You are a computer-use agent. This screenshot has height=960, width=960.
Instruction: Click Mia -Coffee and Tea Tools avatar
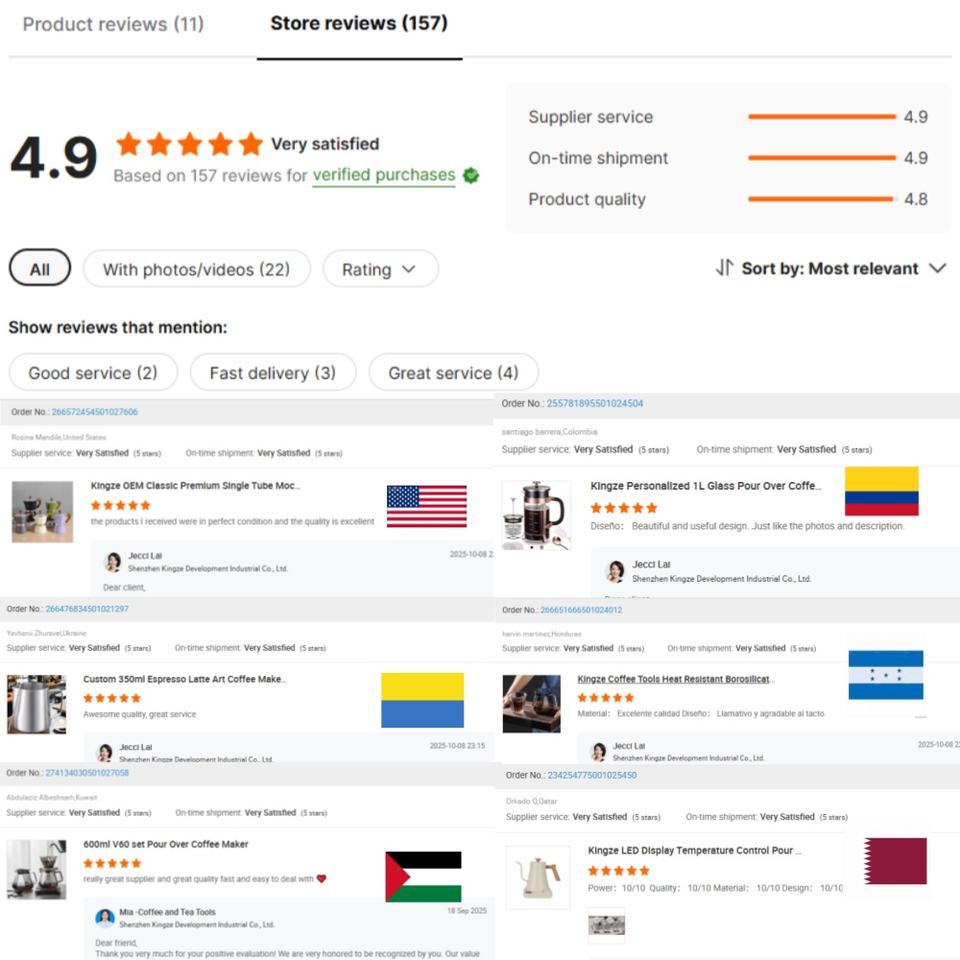click(x=105, y=918)
